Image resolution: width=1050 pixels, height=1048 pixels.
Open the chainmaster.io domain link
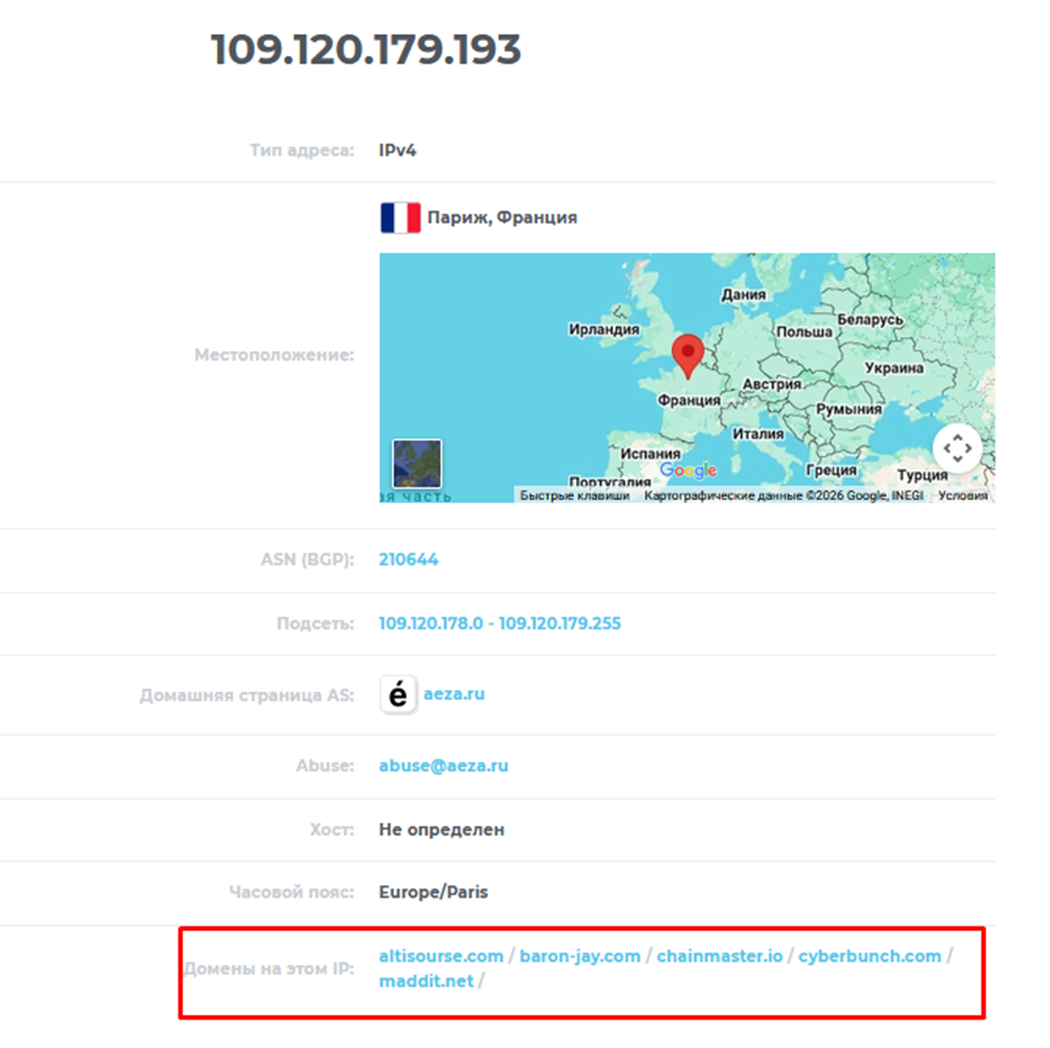coord(719,956)
